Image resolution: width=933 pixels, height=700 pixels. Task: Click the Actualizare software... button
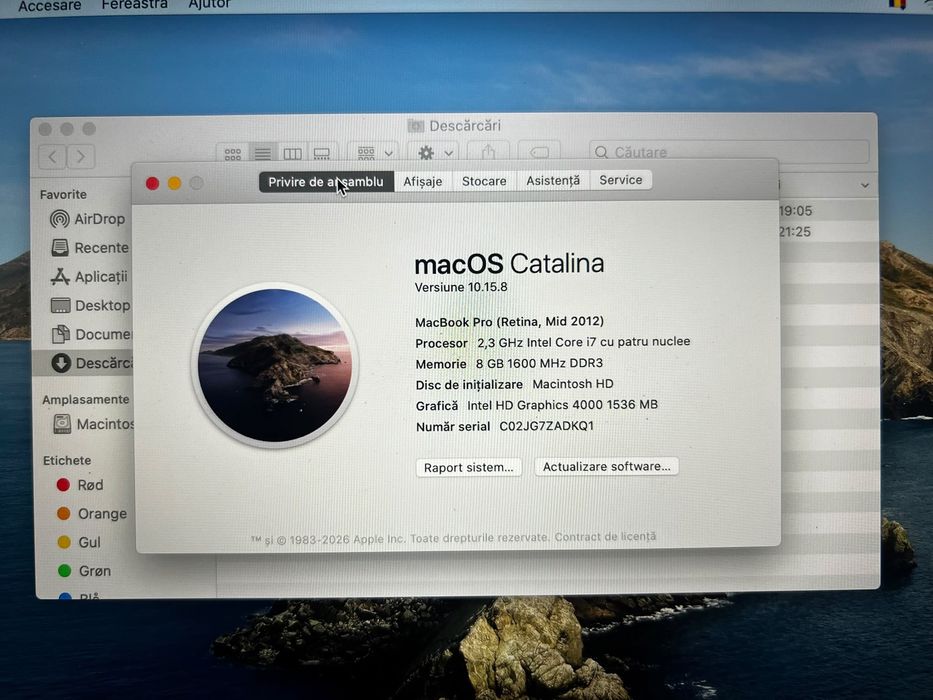606,466
